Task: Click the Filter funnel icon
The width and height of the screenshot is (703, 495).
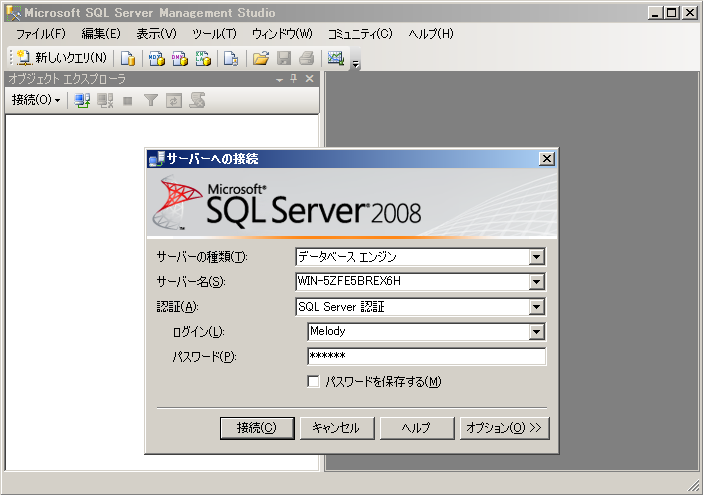Action: click(x=151, y=100)
